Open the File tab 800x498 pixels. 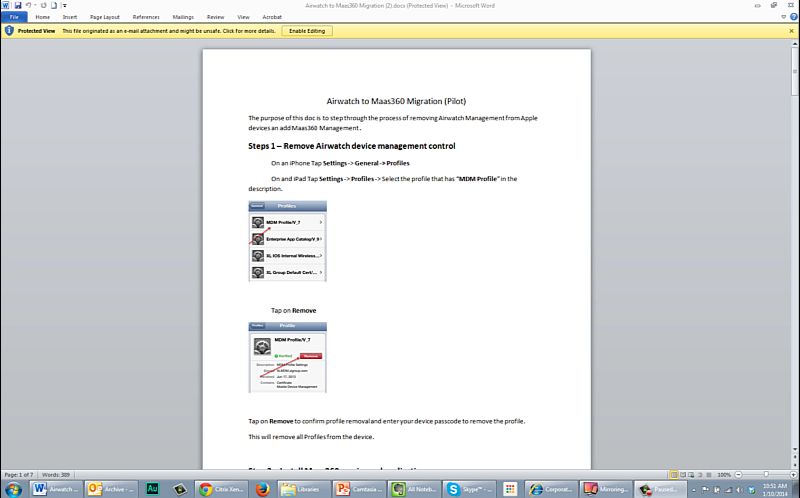[14, 17]
